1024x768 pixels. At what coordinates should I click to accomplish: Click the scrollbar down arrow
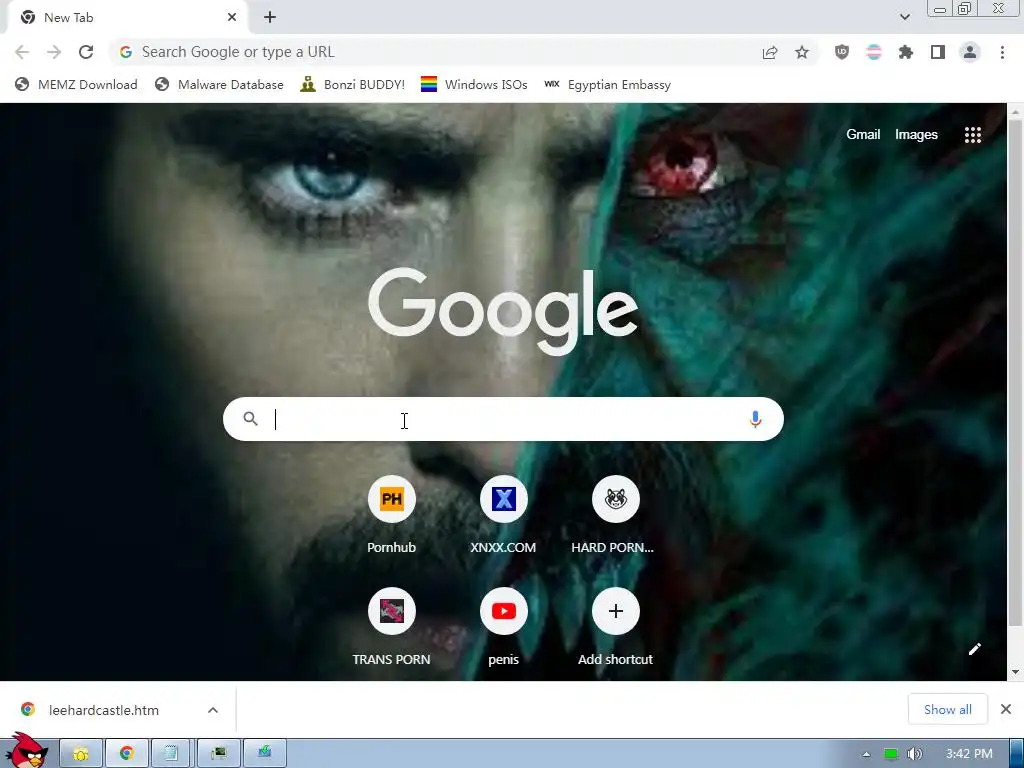[1015, 672]
